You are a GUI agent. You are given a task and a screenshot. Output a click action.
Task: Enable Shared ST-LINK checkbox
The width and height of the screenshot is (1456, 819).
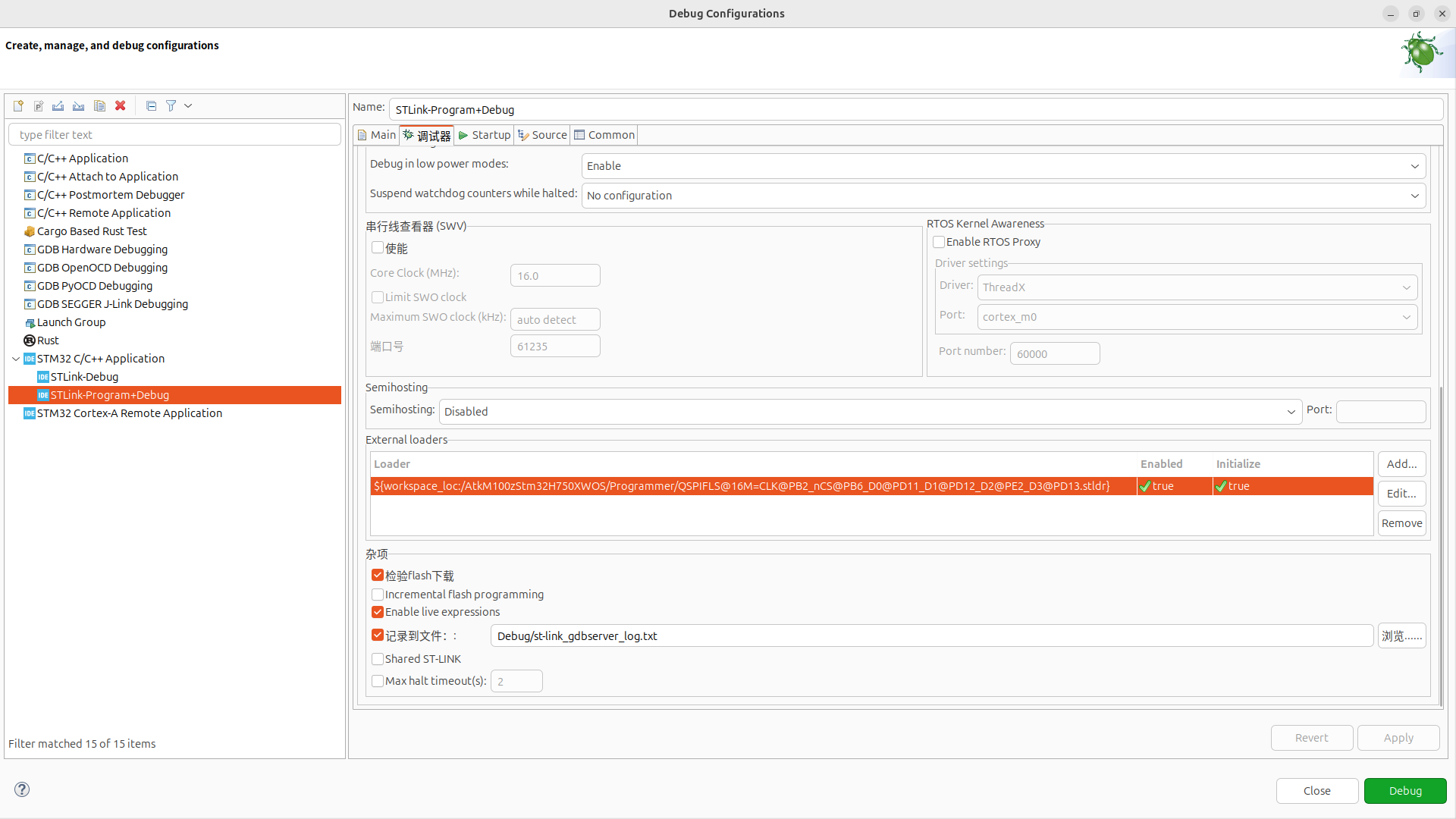coord(378,659)
